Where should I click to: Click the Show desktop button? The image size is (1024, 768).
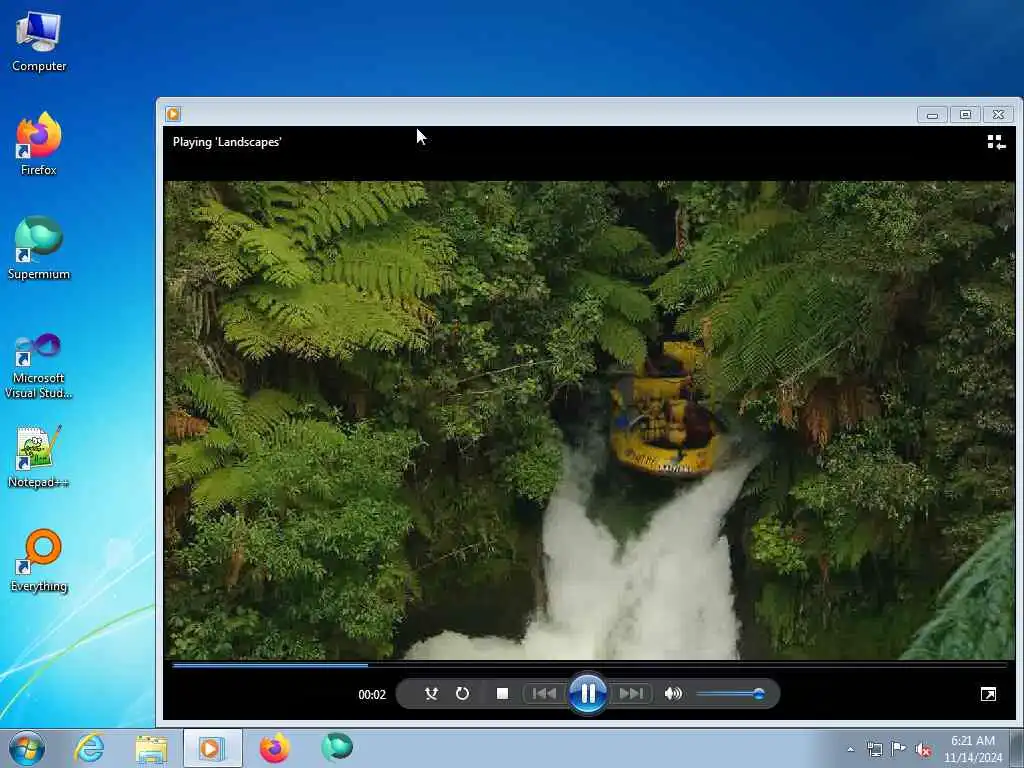coord(1017,748)
